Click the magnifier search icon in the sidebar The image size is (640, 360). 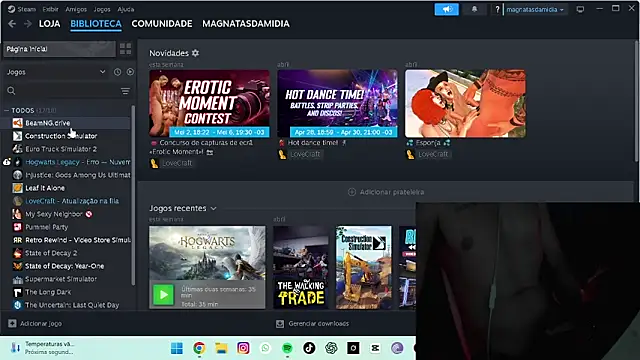click(x=11, y=91)
